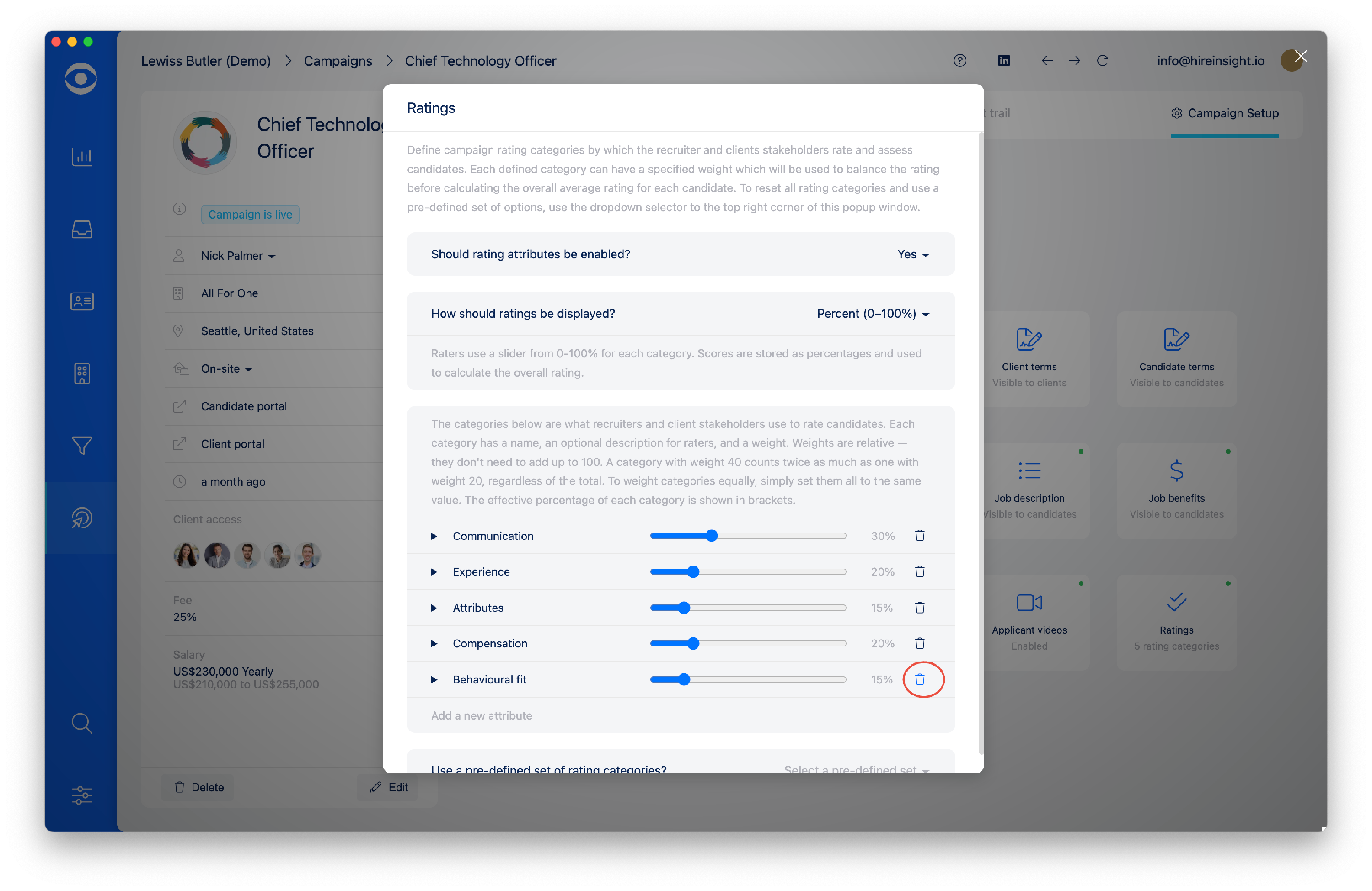1372x891 pixels.
Task: Open the Nick Palmer owner dropdown
Action: [238, 255]
